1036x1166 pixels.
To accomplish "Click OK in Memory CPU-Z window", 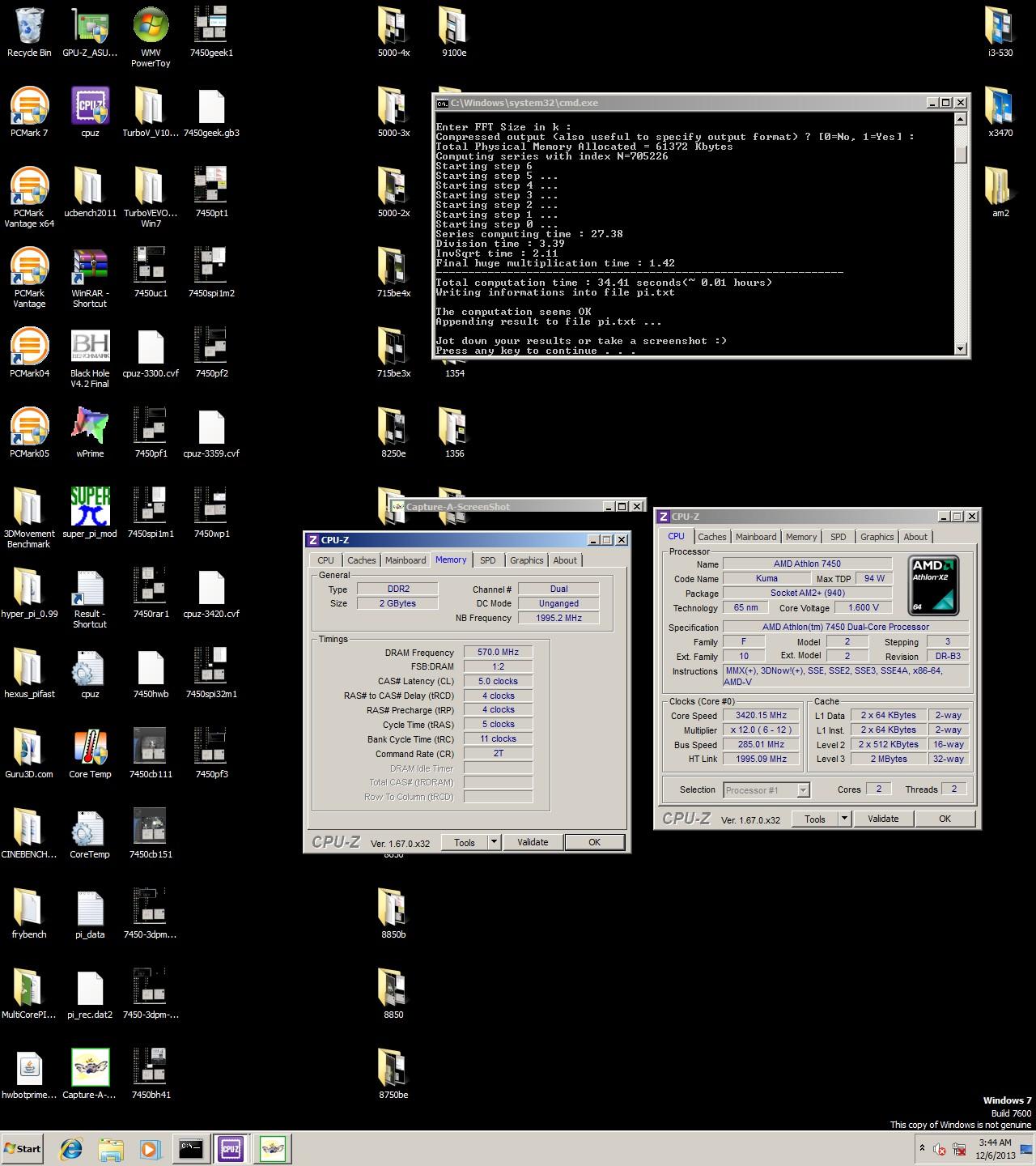I will coord(594,842).
